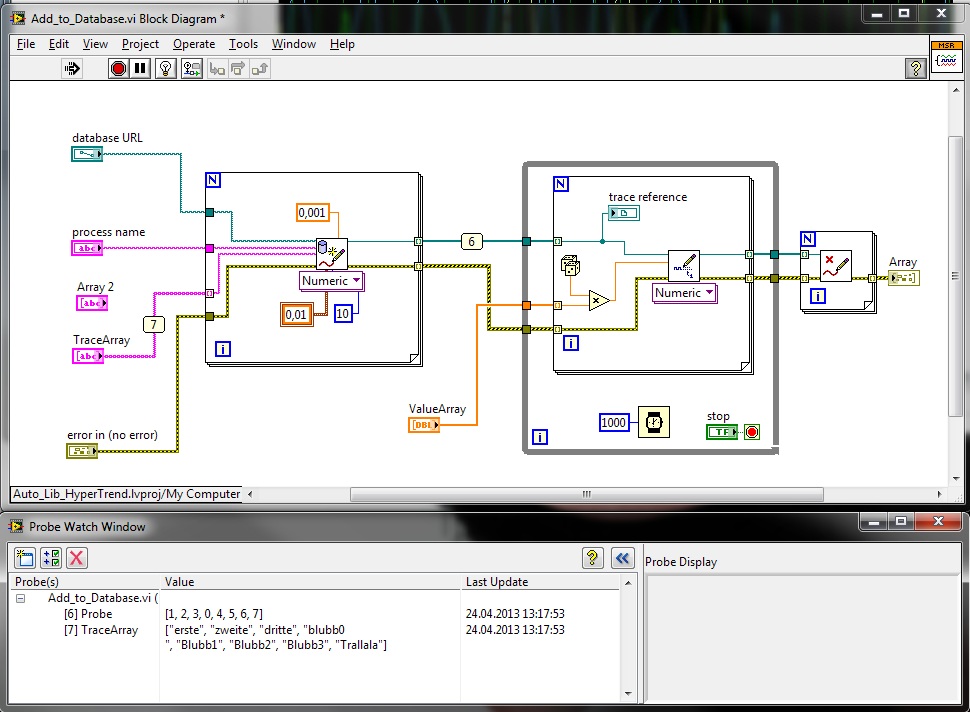Viewport: 970px width, 712px height.
Task: Collapse the Probe Display pane with double arrows
Action: [622, 558]
